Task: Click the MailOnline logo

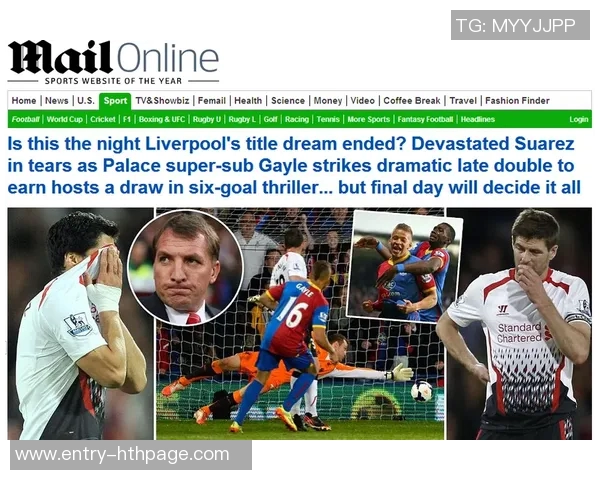Action: pos(113,57)
